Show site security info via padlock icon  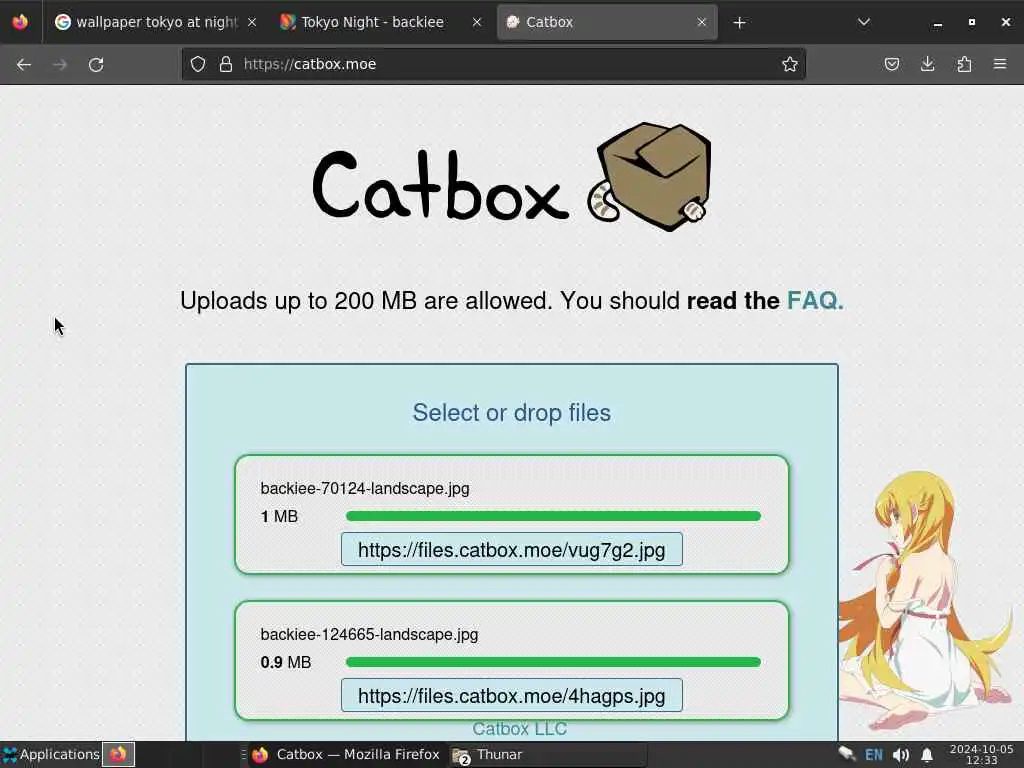(x=226, y=64)
